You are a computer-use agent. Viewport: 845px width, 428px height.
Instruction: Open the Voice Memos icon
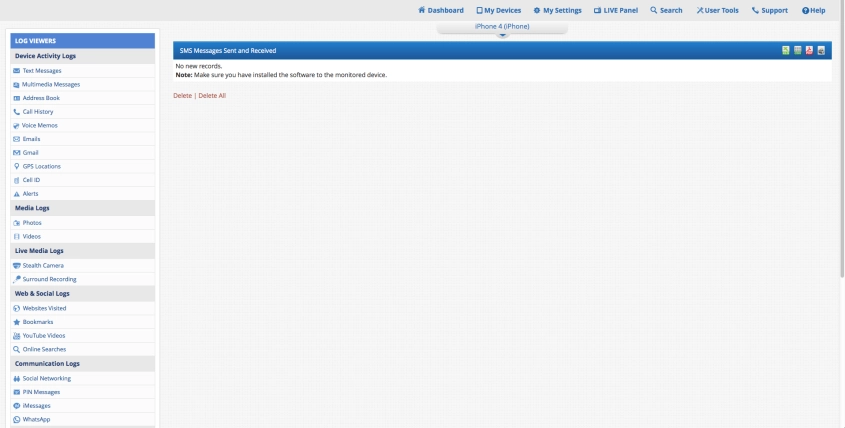17,126
